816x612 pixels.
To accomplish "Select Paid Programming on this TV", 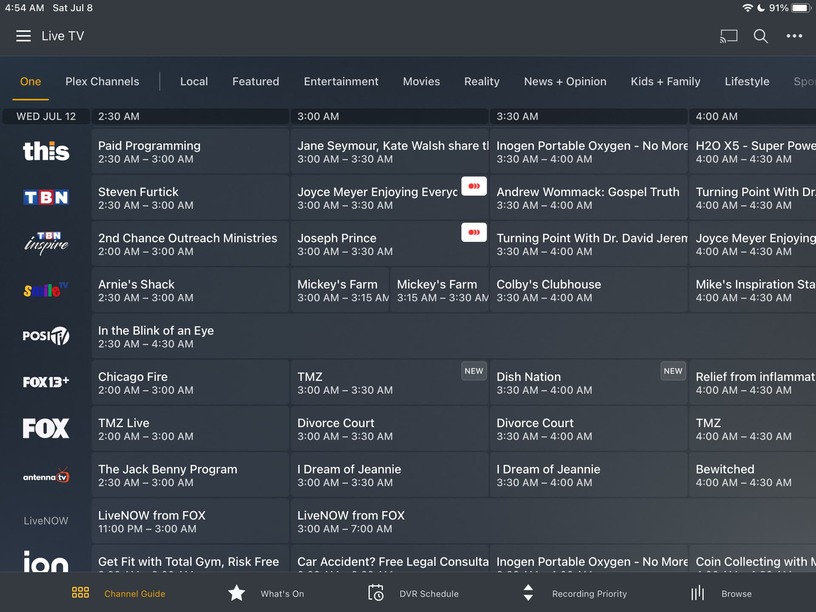I will click(190, 151).
